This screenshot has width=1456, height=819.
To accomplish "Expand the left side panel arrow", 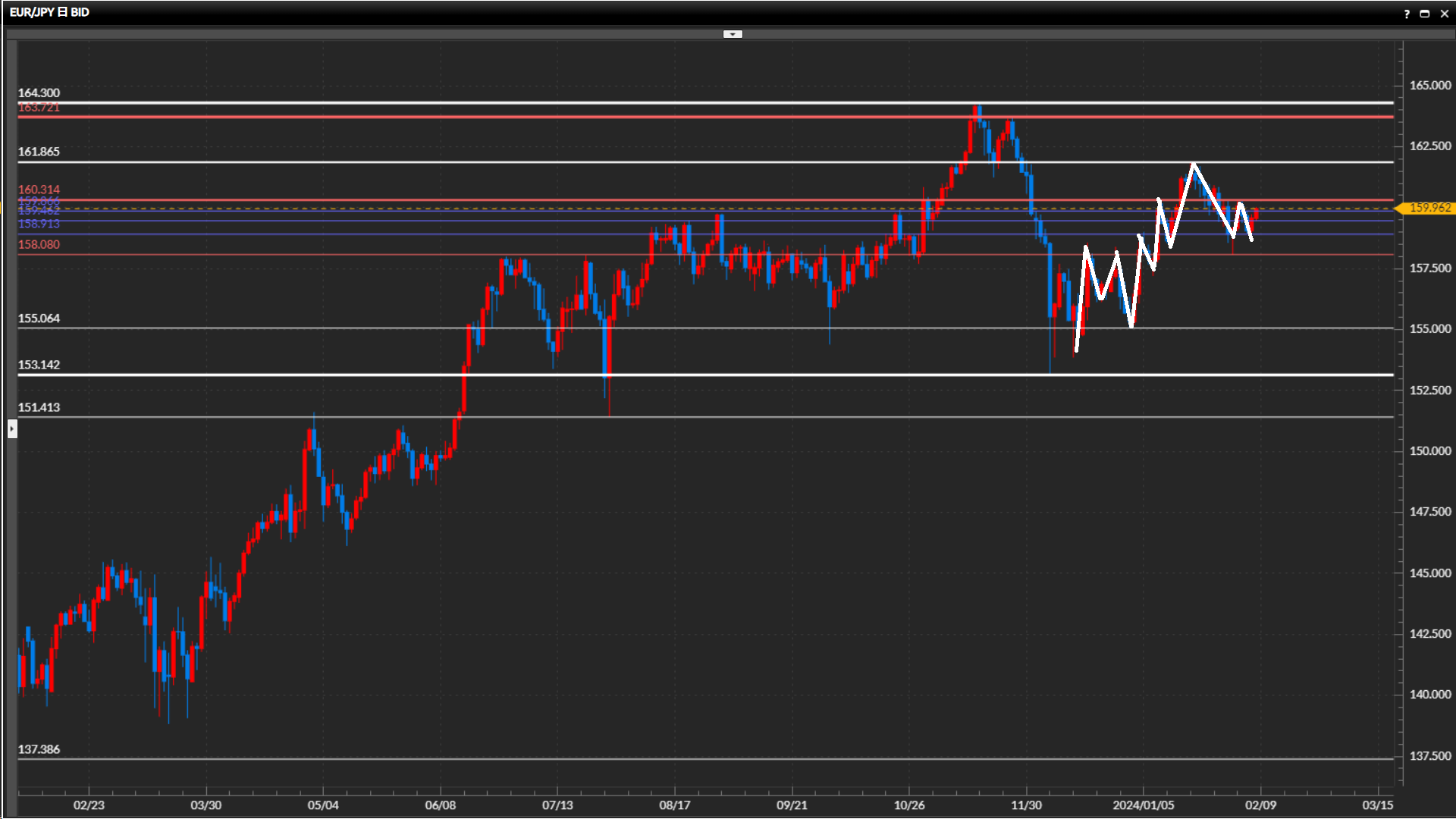I will click(12, 429).
